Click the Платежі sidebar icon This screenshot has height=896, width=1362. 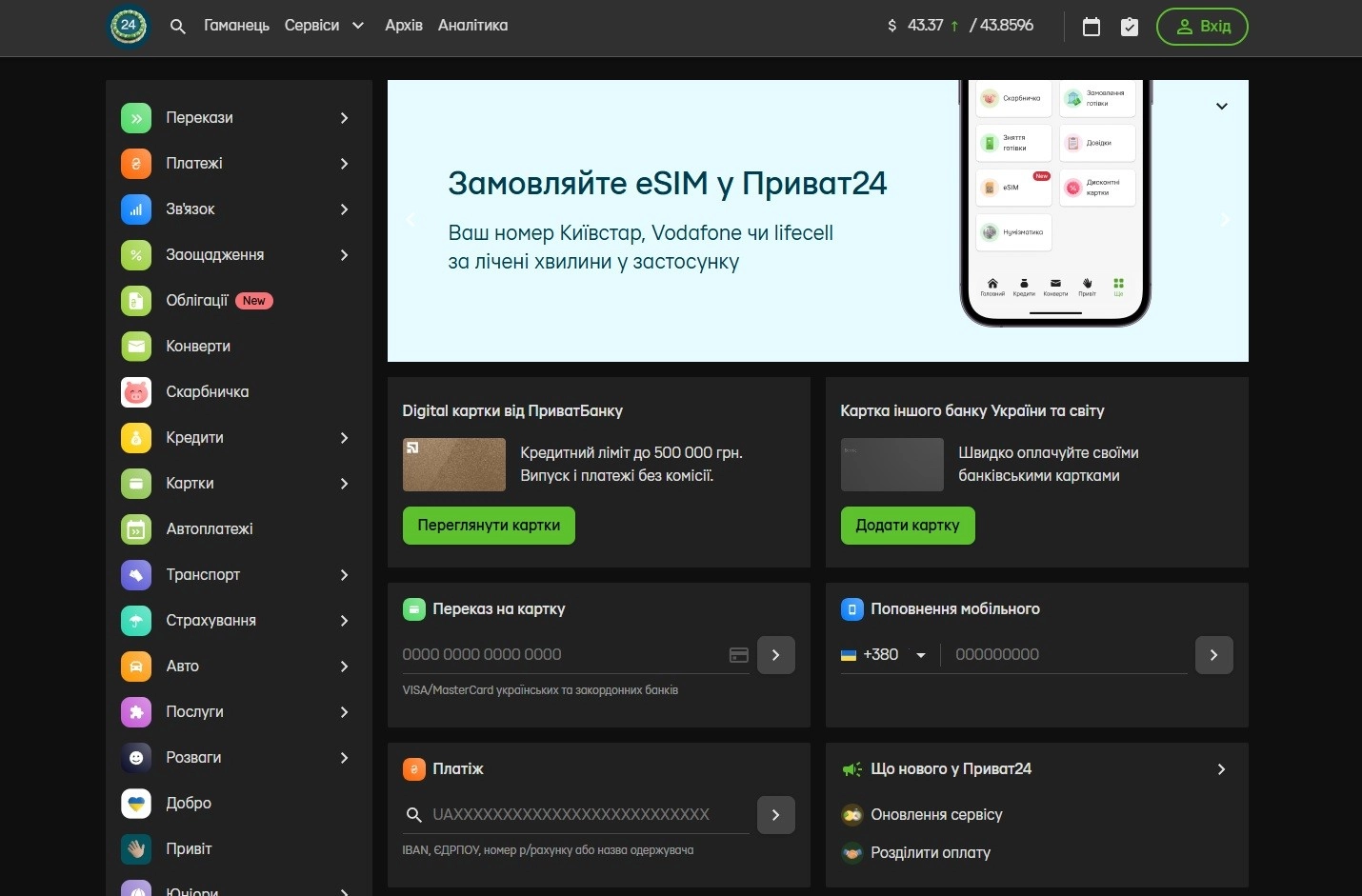click(136, 164)
